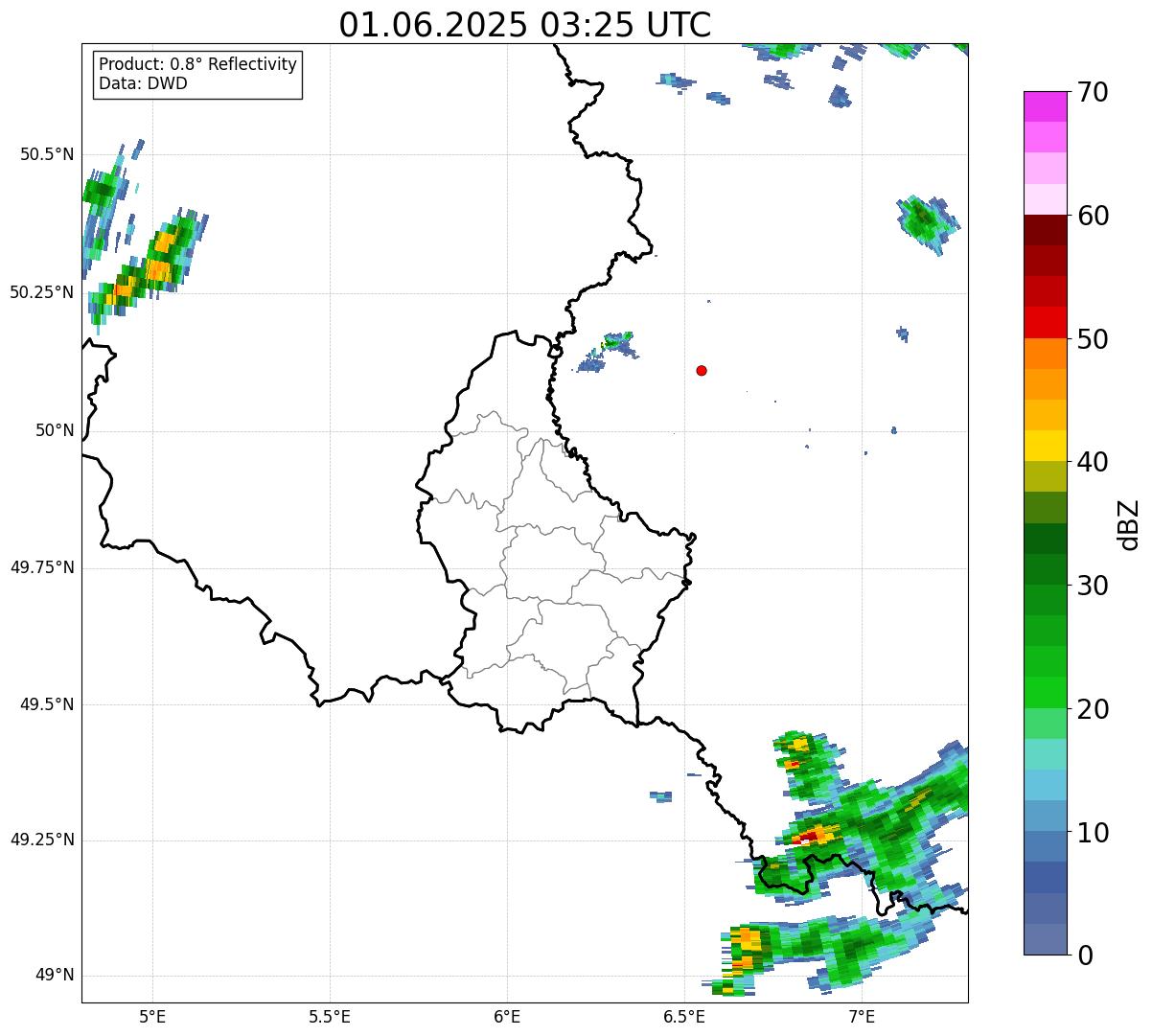Click the 5.5°E longitude label
Image resolution: width=1152 pixels, height=1036 pixels.
[x=330, y=1016]
